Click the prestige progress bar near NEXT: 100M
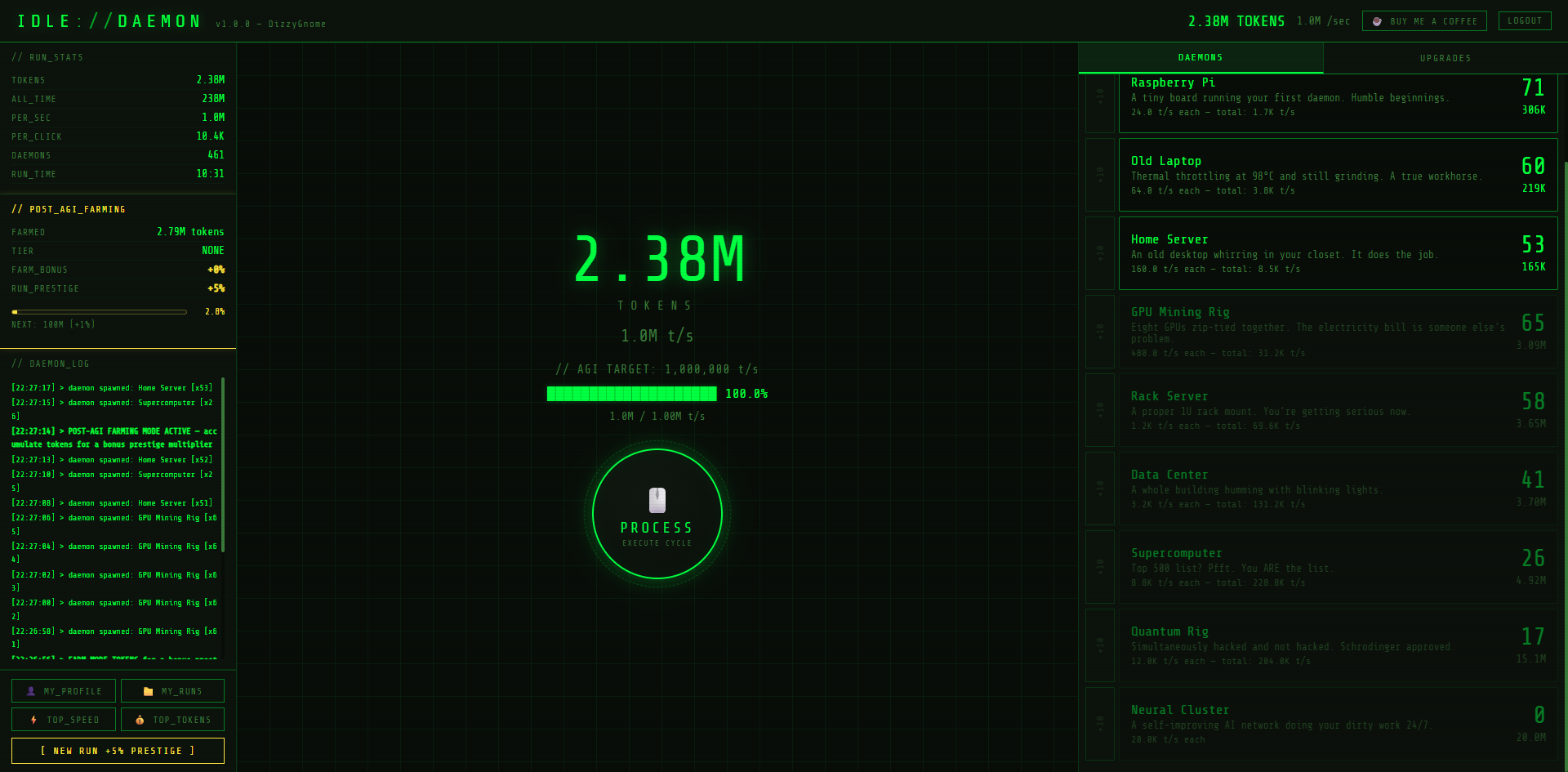1568x772 pixels. [100, 311]
